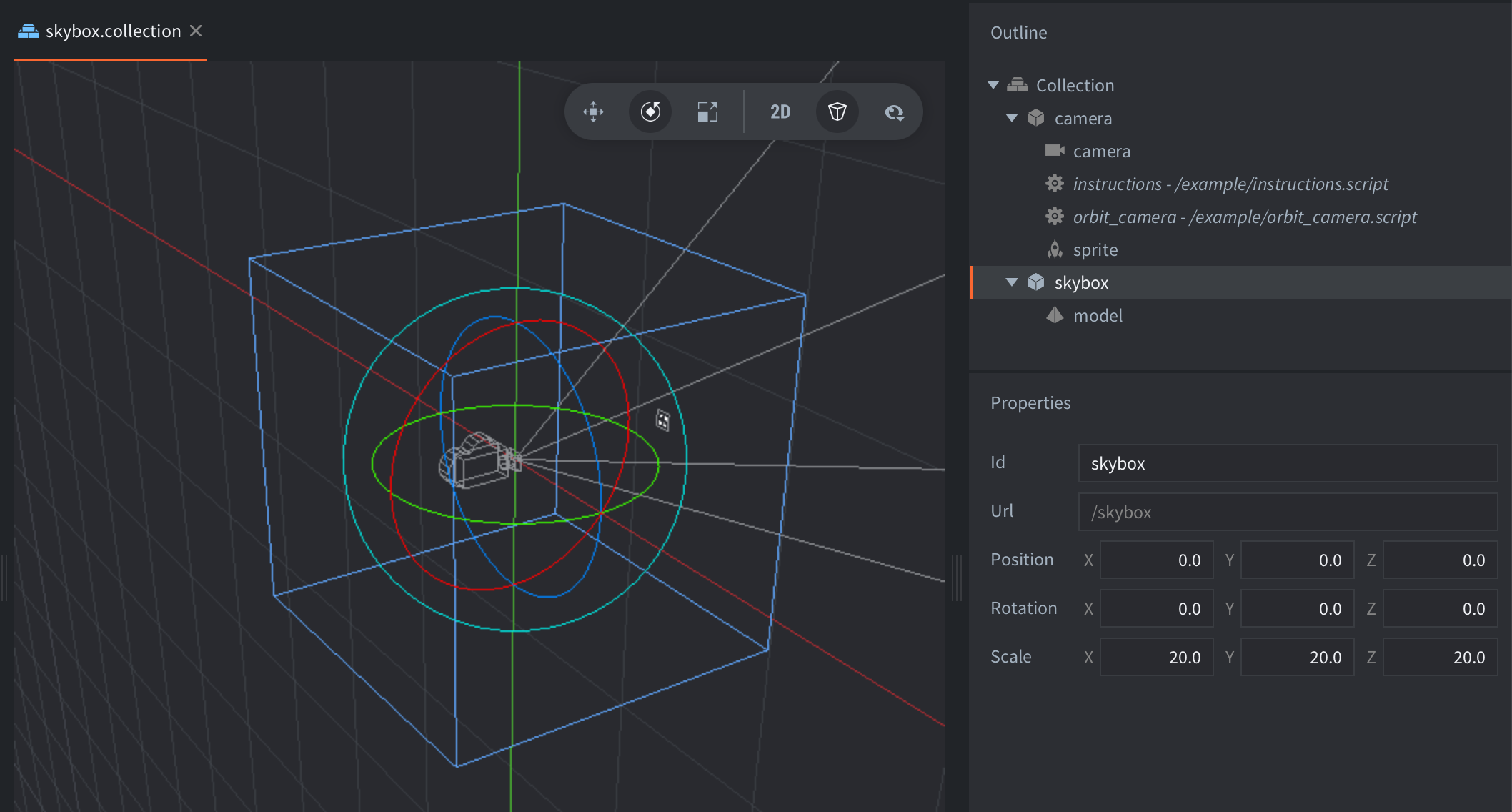Select the Rotate tool in viewport toolbar
This screenshot has width=1512, height=812.
650,112
